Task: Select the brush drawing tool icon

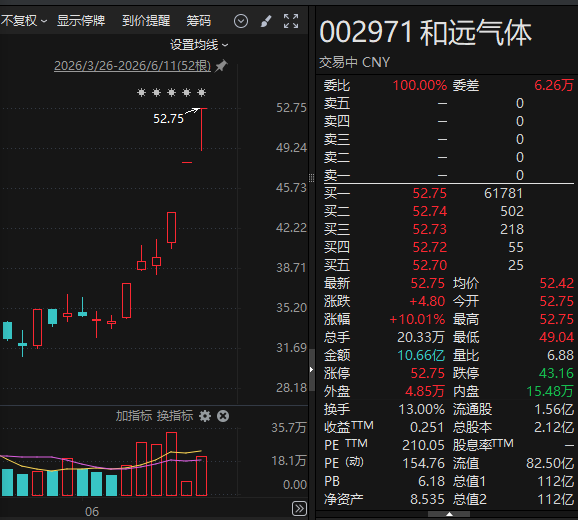Action: tap(266, 21)
